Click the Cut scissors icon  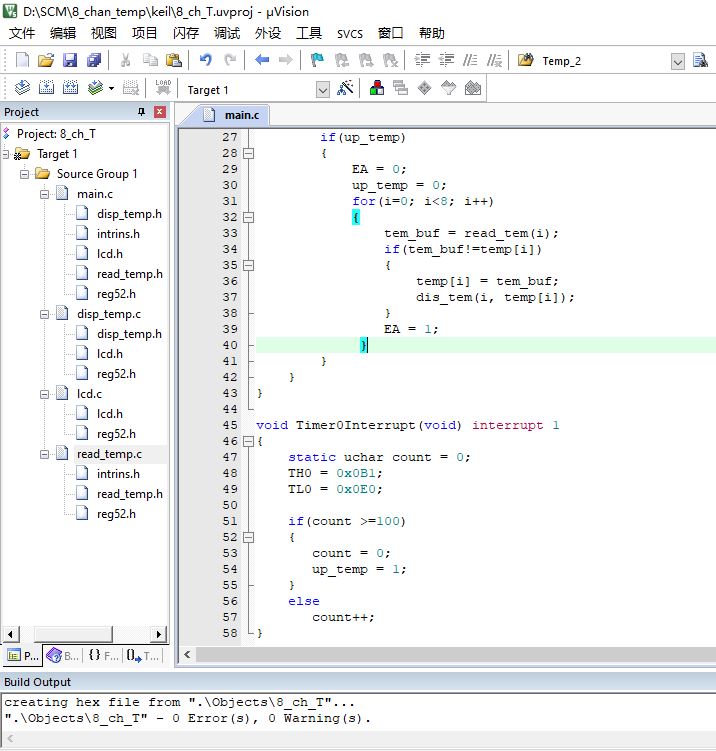(125, 60)
